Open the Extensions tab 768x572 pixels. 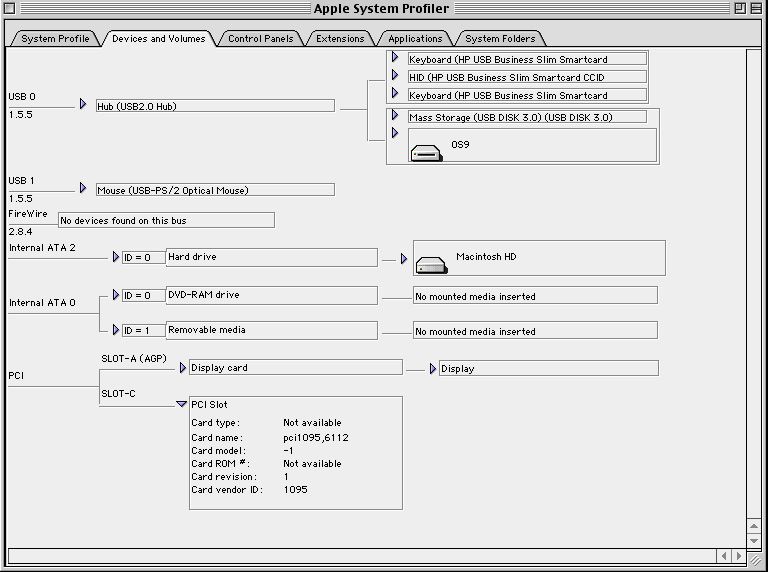tap(340, 39)
